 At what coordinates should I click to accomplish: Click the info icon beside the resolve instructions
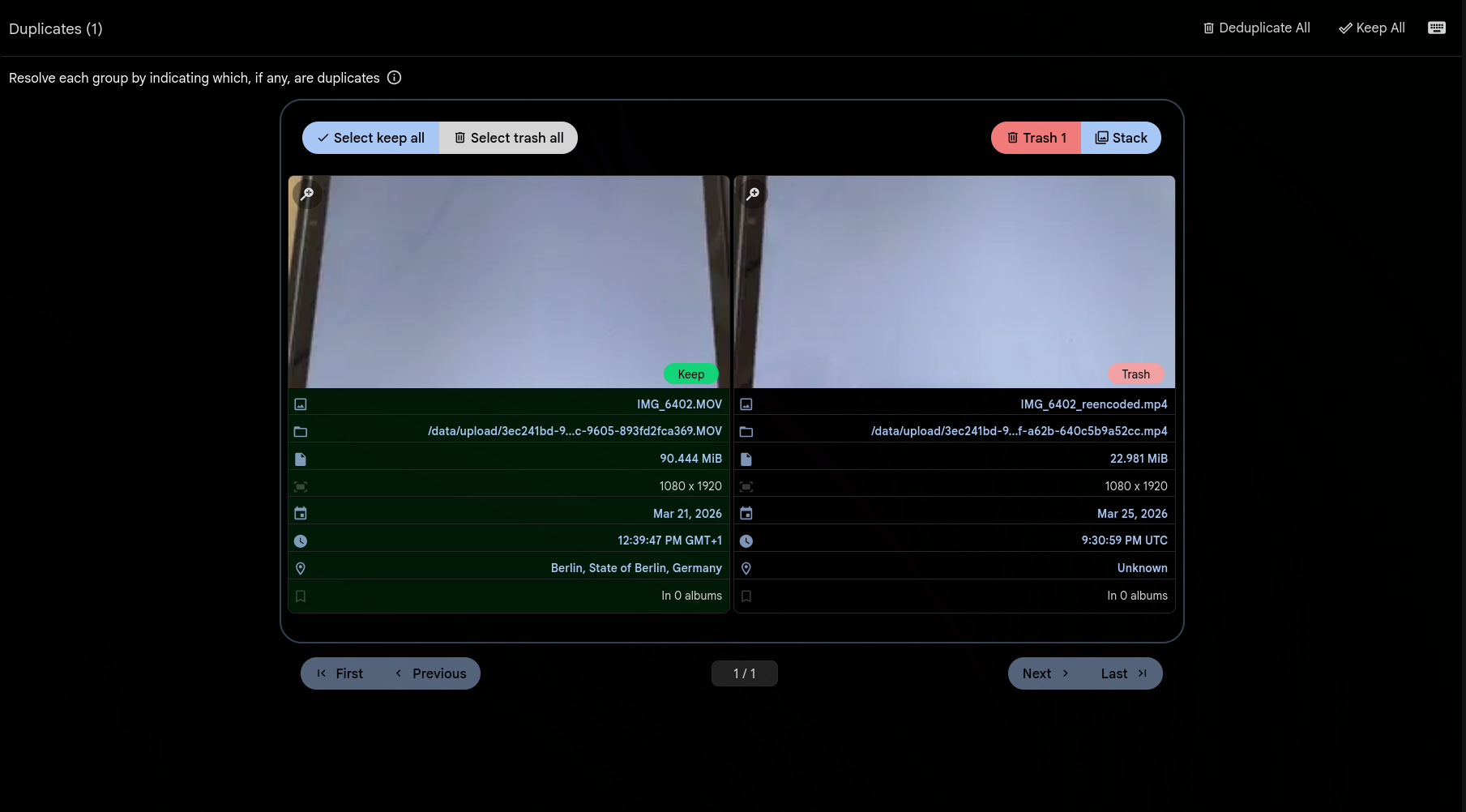click(x=394, y=77)
